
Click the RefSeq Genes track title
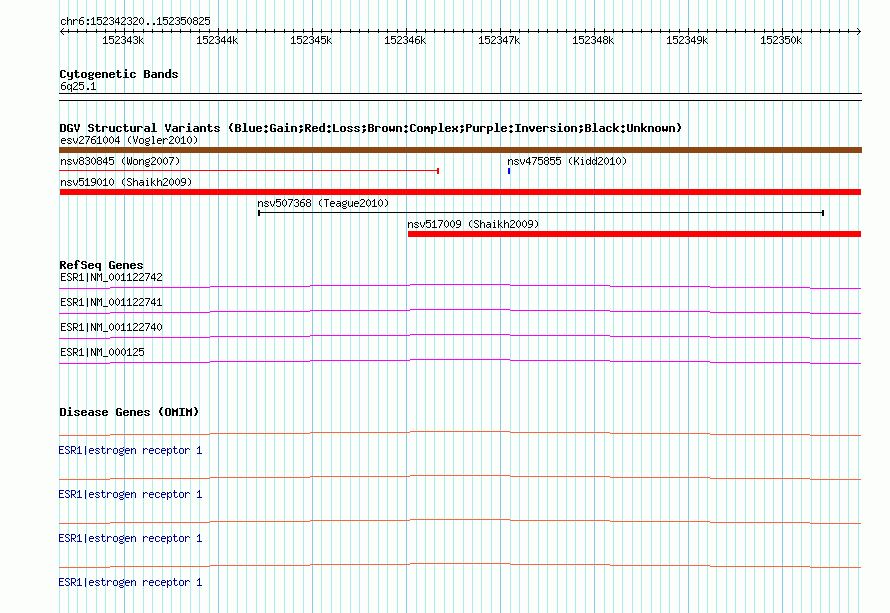click(101, 265)
